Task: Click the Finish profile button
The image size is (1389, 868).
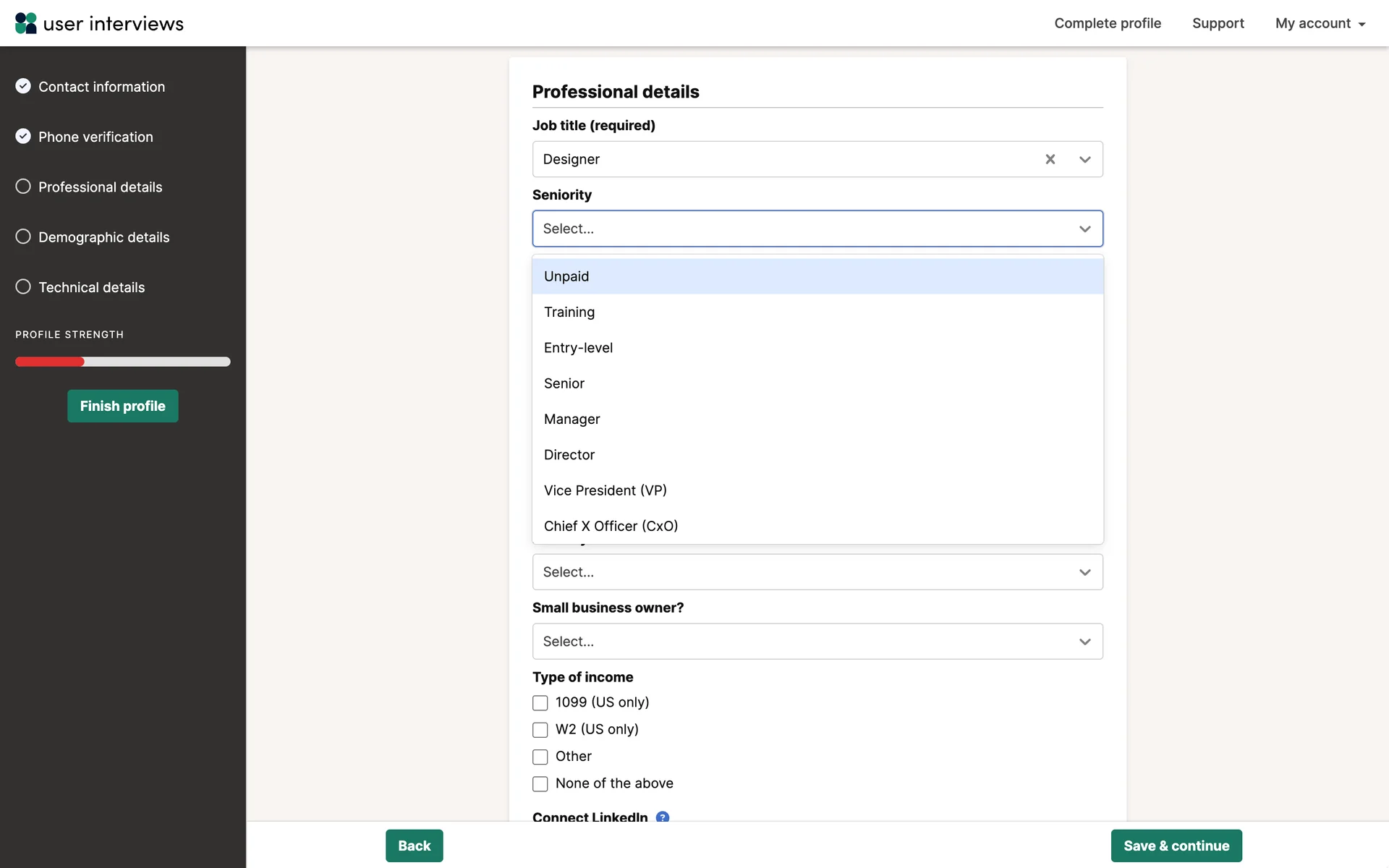Action: [122, 406]
